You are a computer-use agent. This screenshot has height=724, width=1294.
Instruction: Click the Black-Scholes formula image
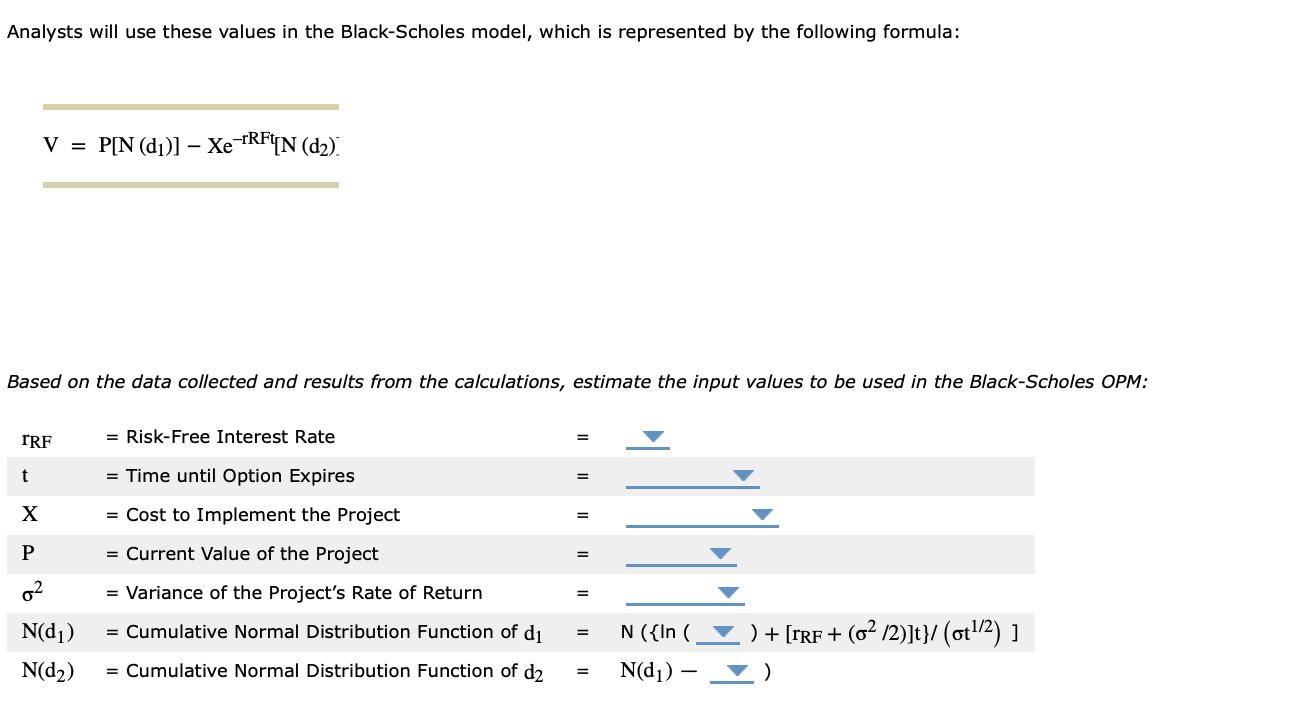[x=191, y=146]
